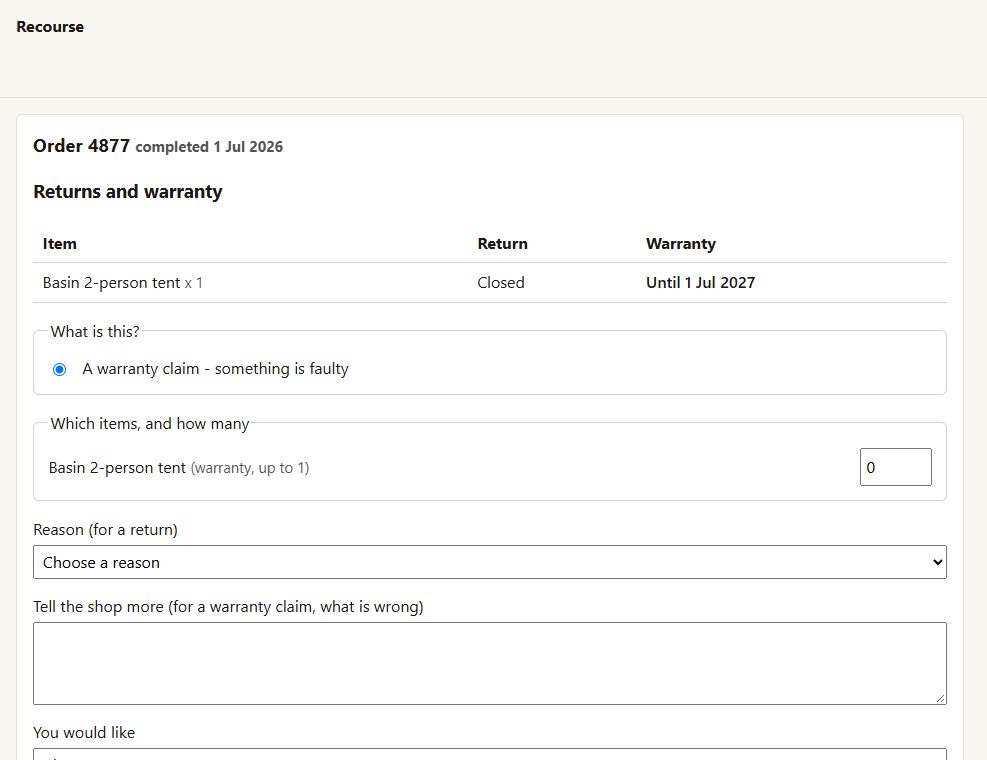Click the Until 1 Jul 2027 warranty cell

(x=701, y=283)
